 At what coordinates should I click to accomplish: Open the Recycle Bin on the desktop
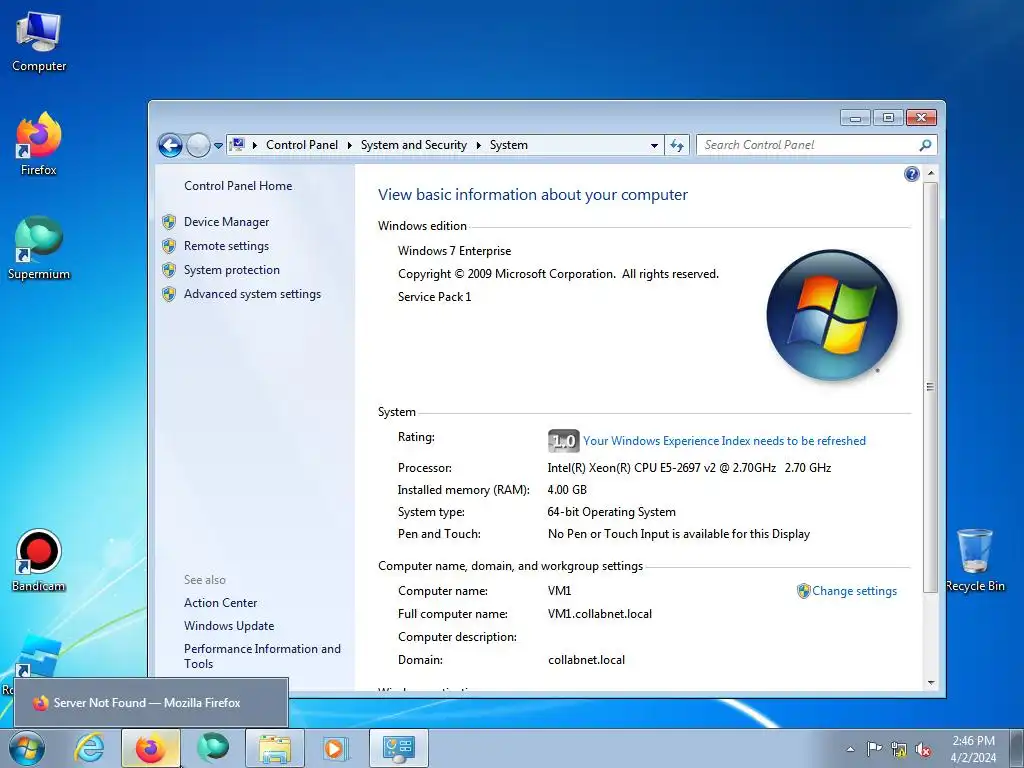(x=975, y=560)
